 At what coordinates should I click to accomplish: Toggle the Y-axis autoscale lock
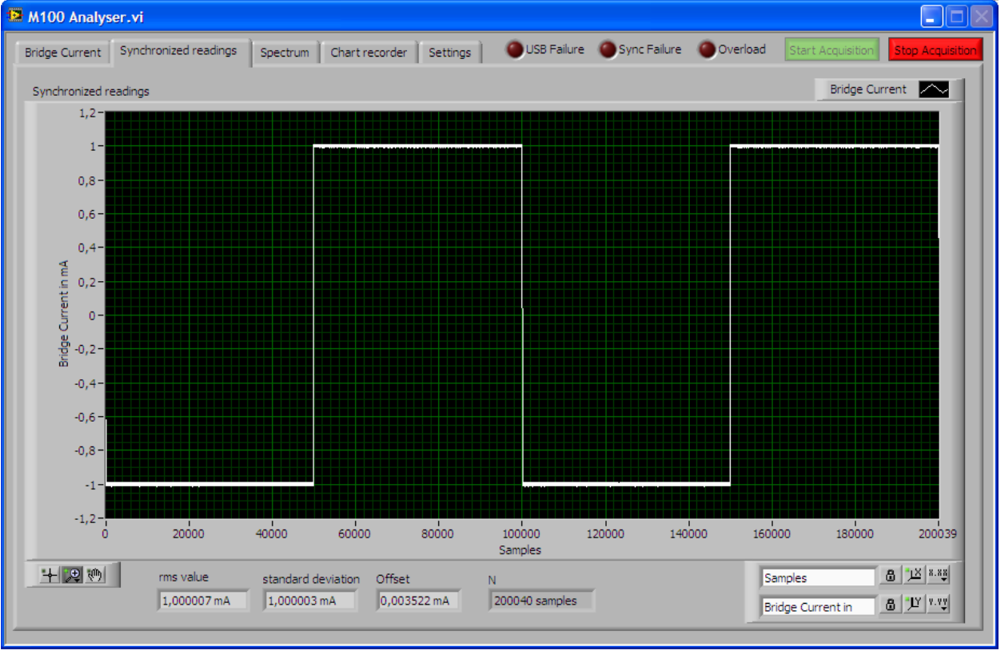[x=890, y=604]
